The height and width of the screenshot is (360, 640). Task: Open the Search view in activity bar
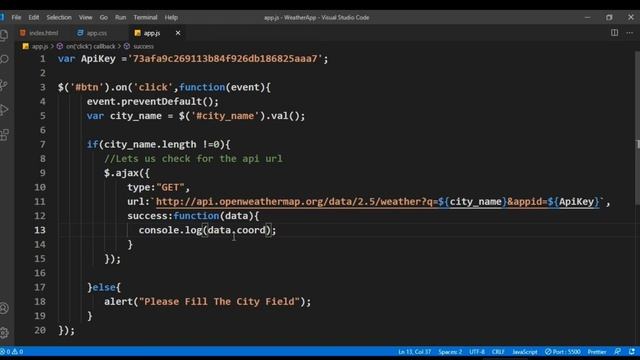[4, 60]
